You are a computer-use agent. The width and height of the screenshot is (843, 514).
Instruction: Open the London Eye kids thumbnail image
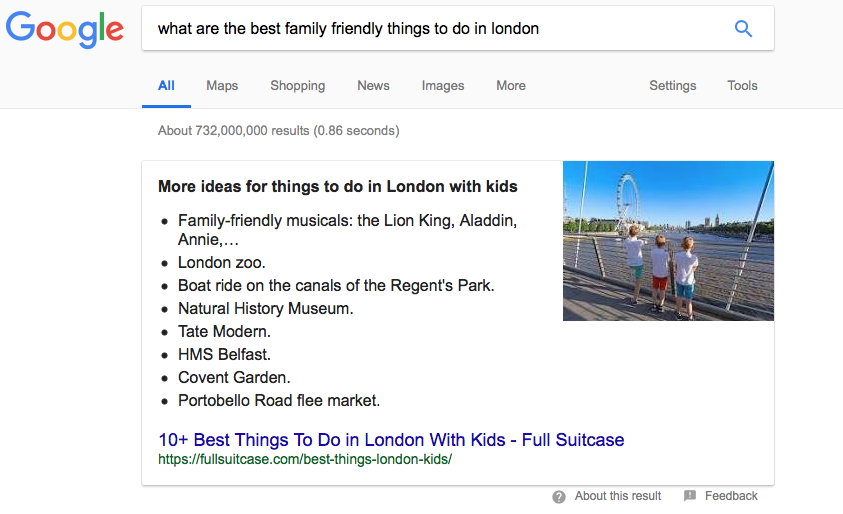(668, 241)
